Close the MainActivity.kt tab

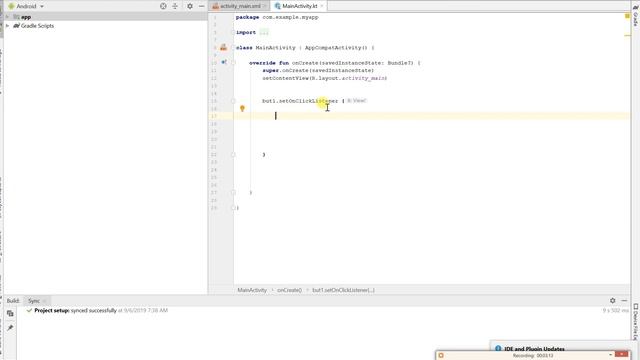pyautogui.click(x=322, y=6)
